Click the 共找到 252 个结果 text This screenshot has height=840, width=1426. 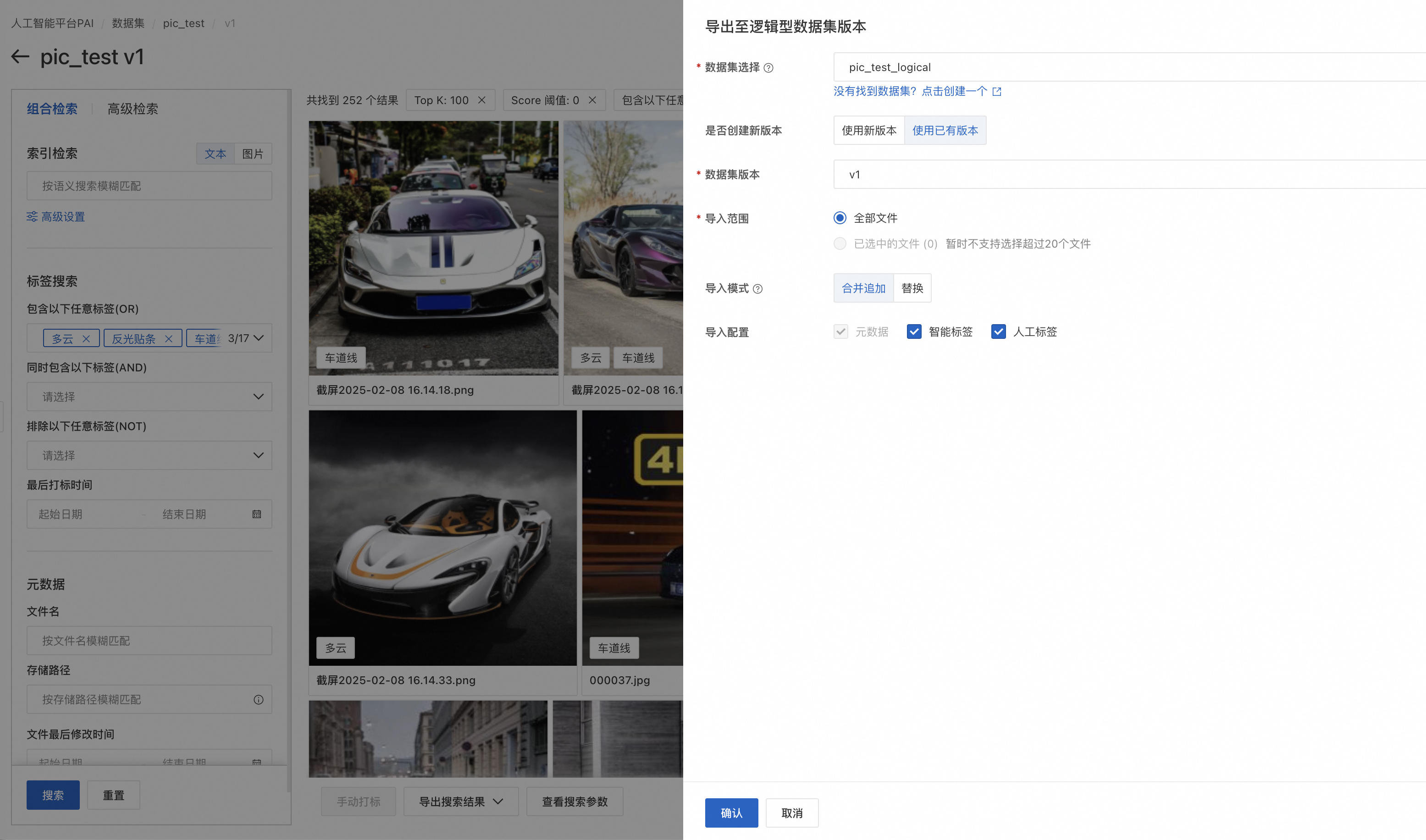click(353, 100)
